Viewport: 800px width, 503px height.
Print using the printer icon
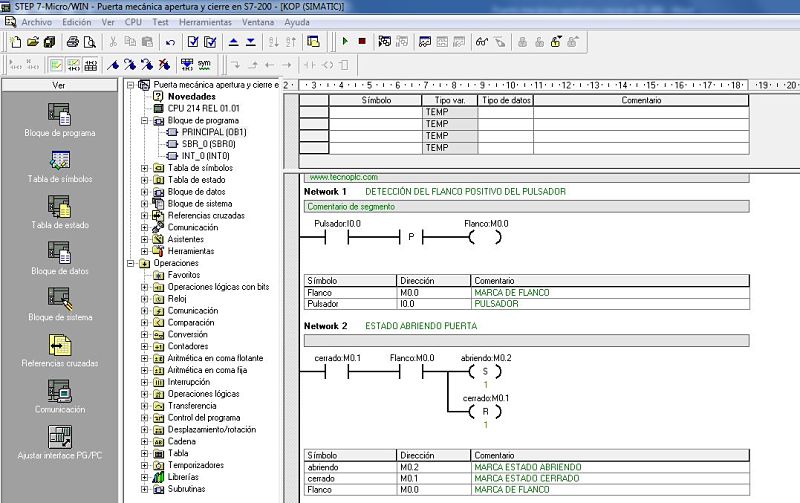pos(73,42)
